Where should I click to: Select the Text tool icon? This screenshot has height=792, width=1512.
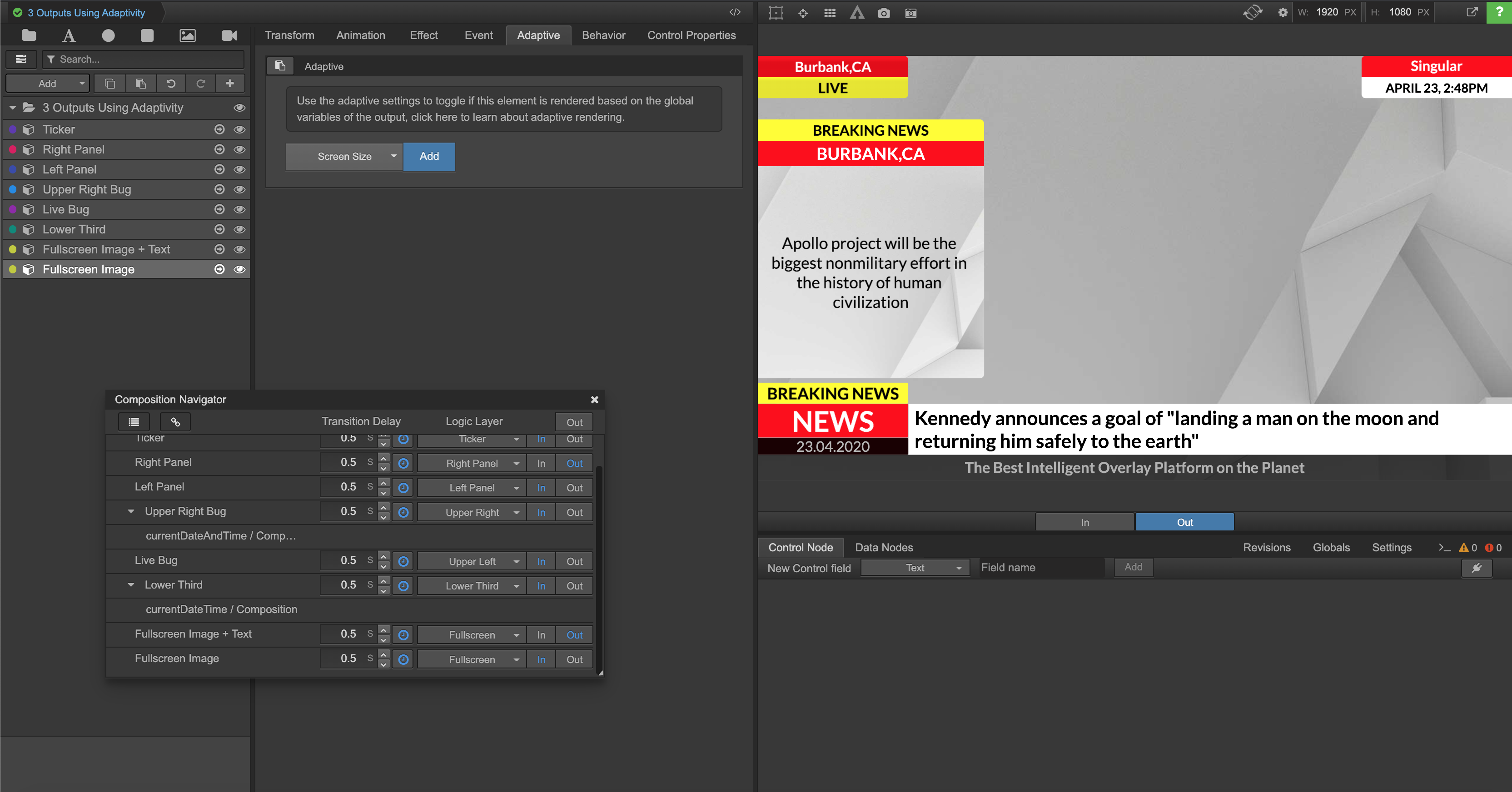(x=69, y=36)
